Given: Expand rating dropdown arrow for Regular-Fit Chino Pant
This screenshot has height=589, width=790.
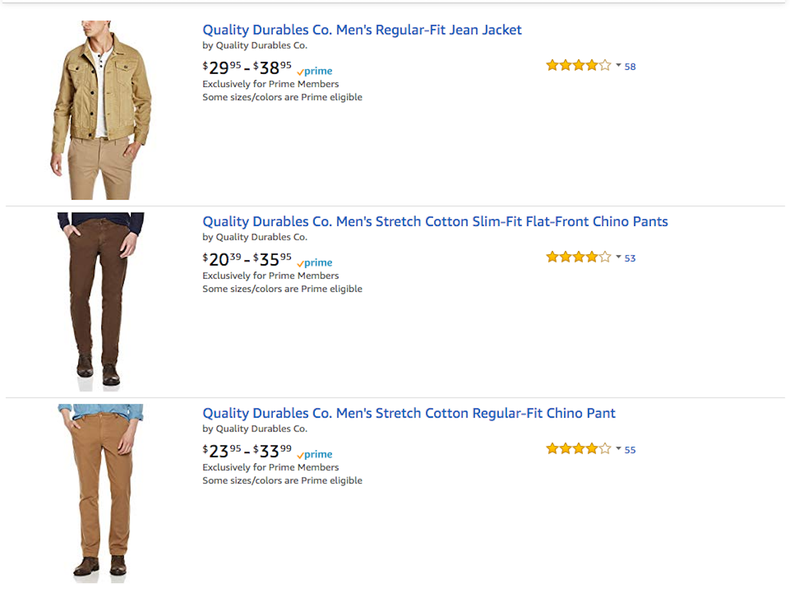Looking at the screenshot, I should (618, 449).
